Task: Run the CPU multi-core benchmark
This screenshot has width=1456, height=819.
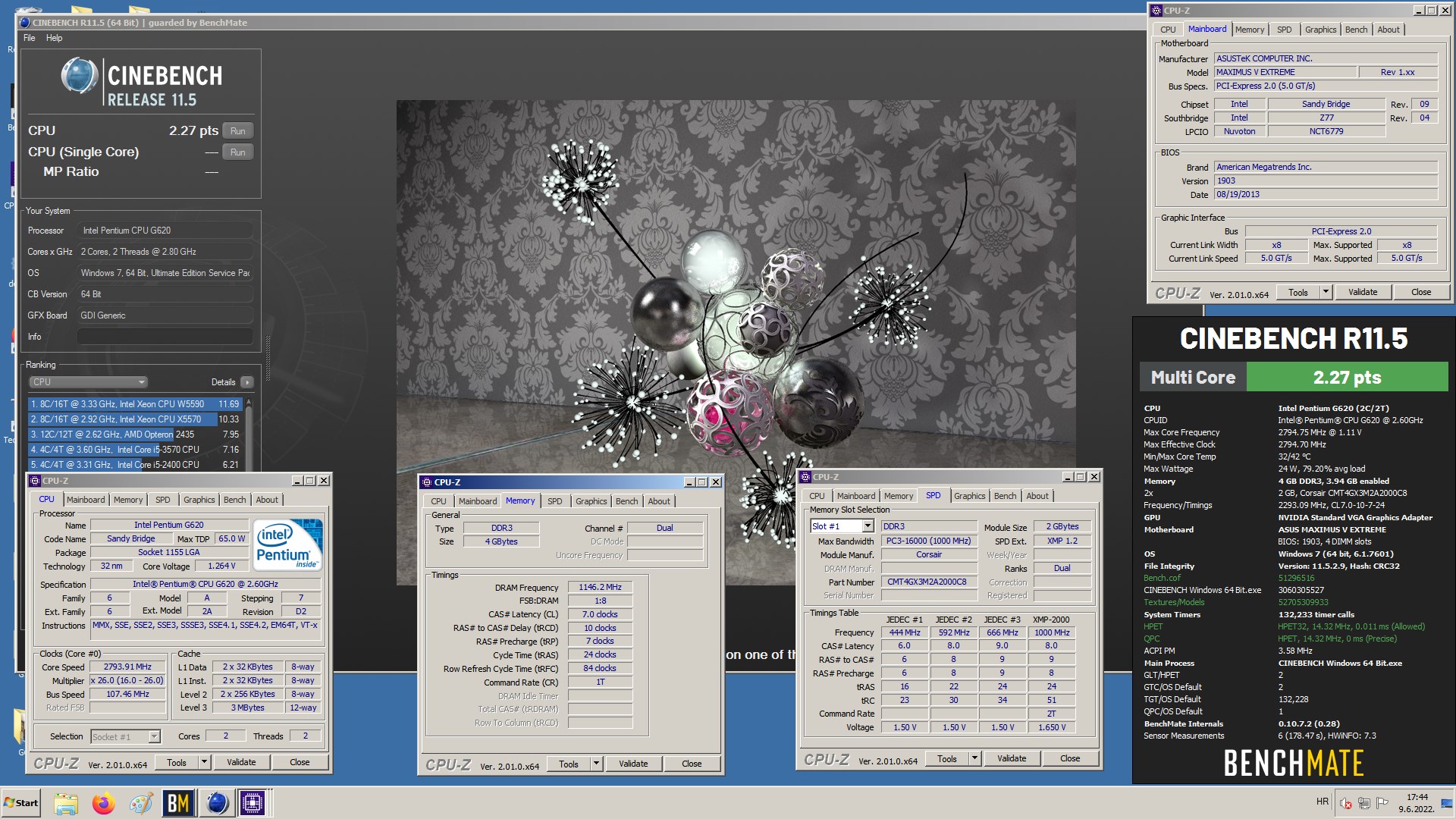Action: 238,130
